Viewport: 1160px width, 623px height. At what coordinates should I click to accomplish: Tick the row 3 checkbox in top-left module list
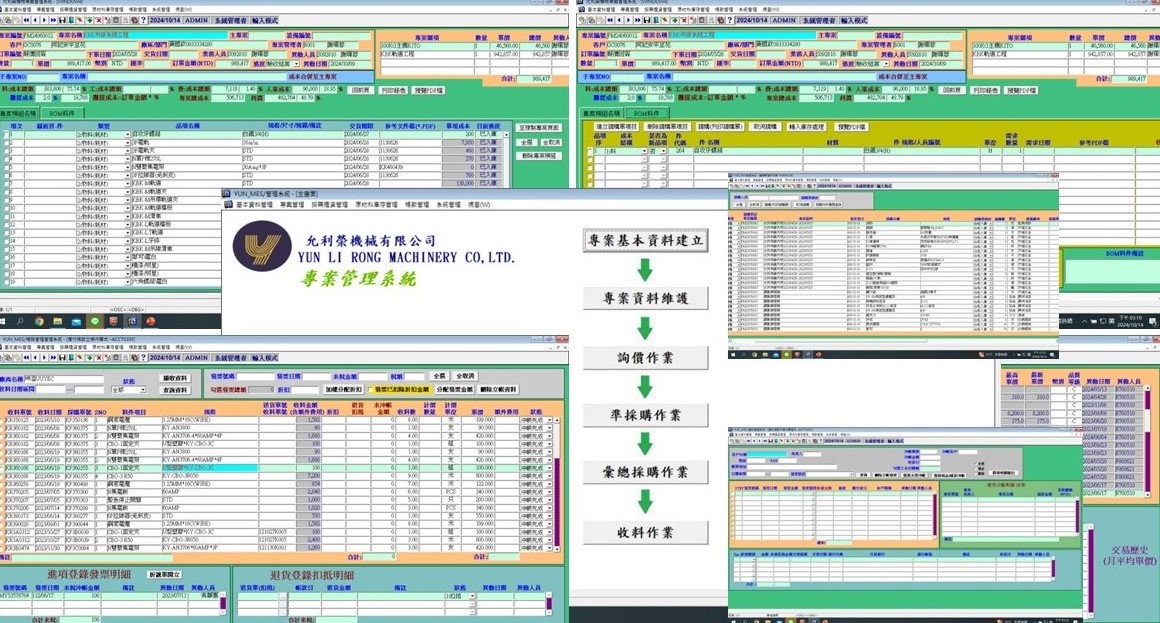(x=7, y=151)
